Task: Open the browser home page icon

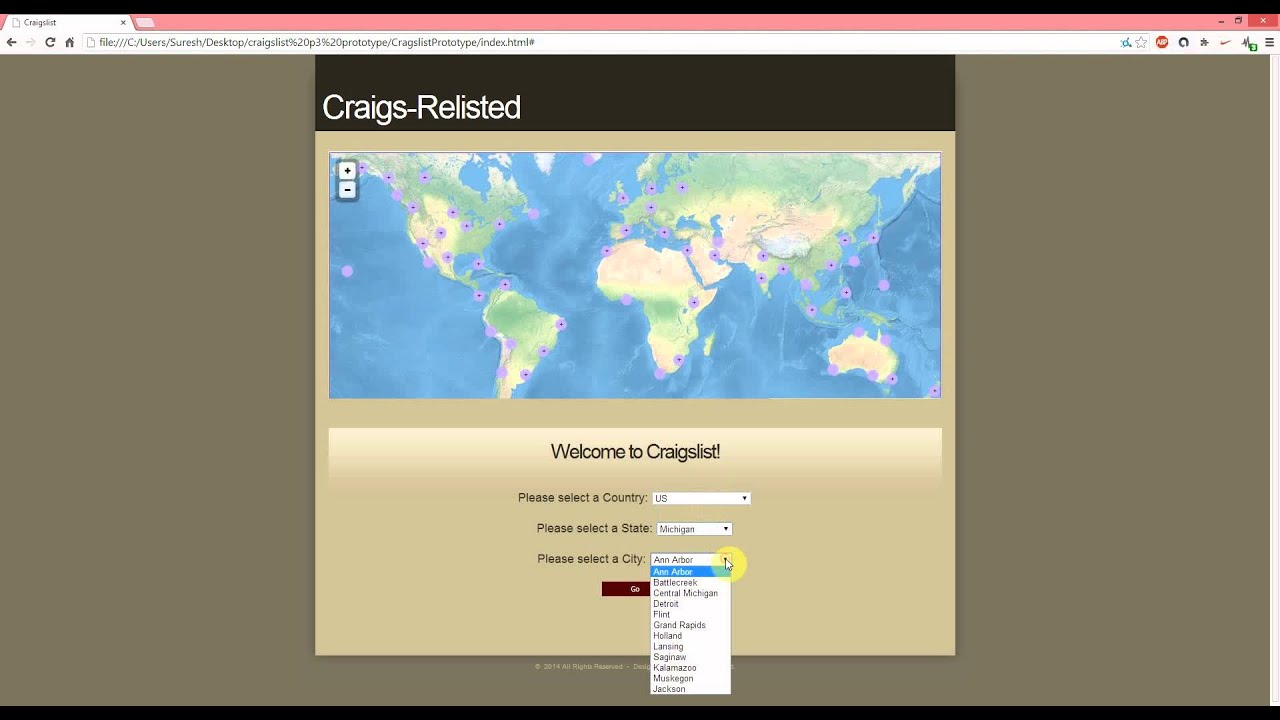Action: [x=69, y=42]
